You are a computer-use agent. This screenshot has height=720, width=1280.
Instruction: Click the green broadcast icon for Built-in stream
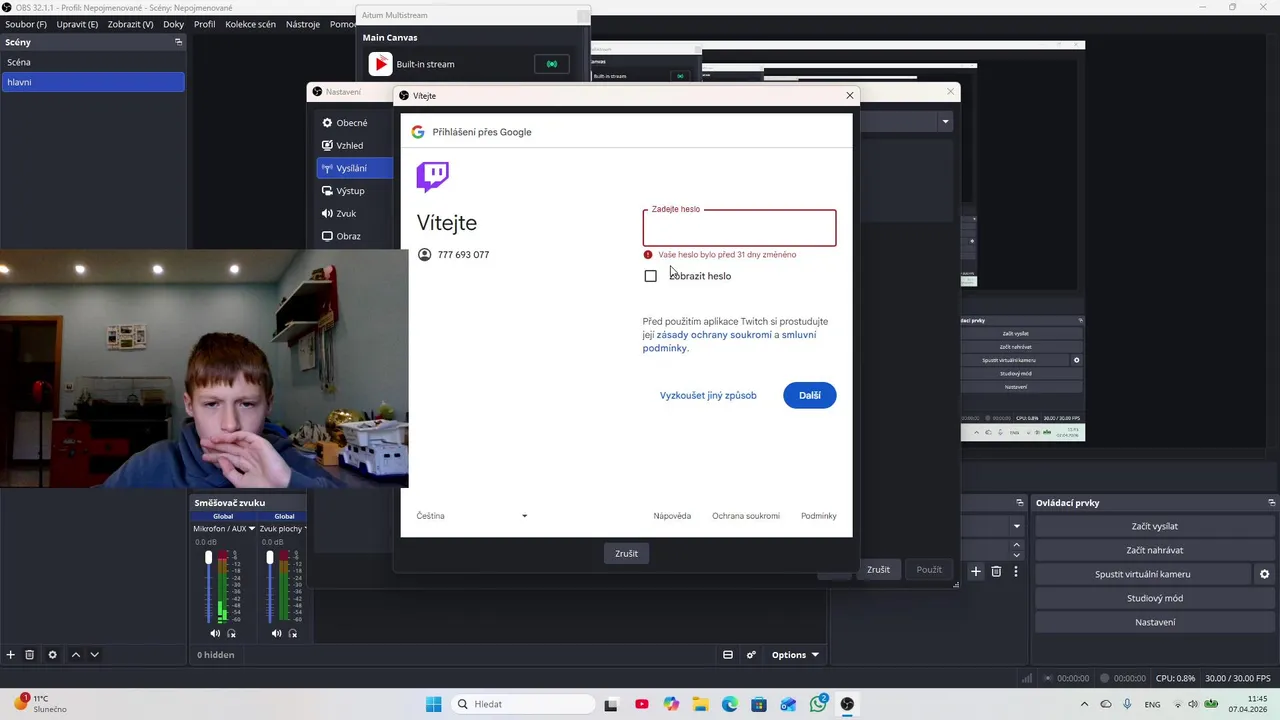tap(551, 64)
